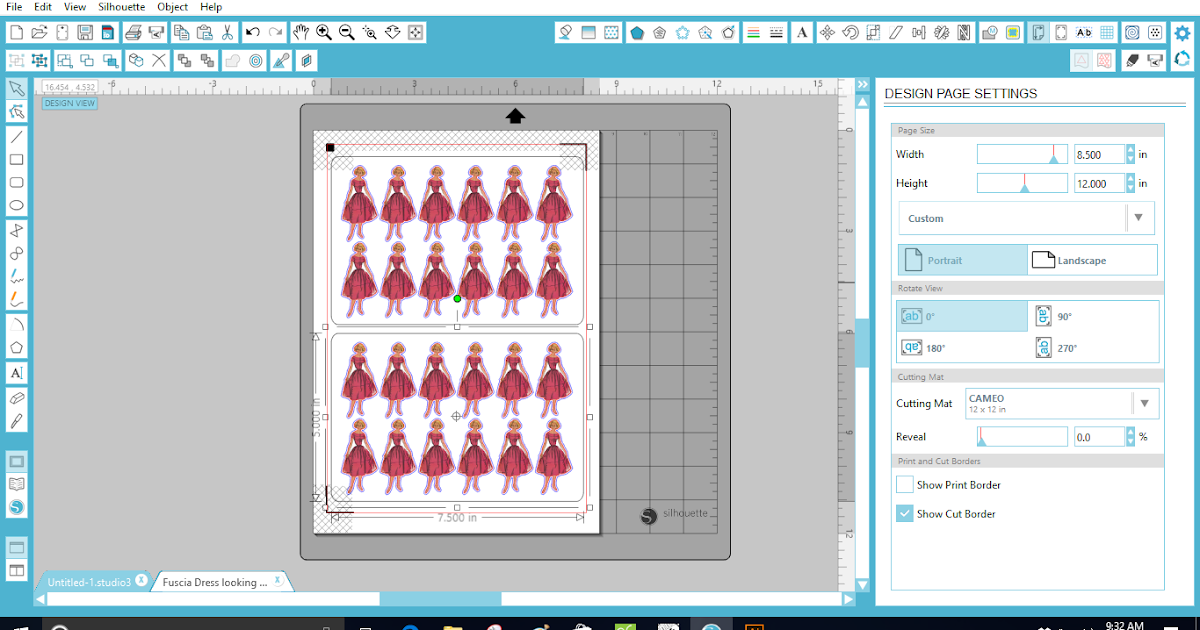Select the Knife tool

coord(17,421)
